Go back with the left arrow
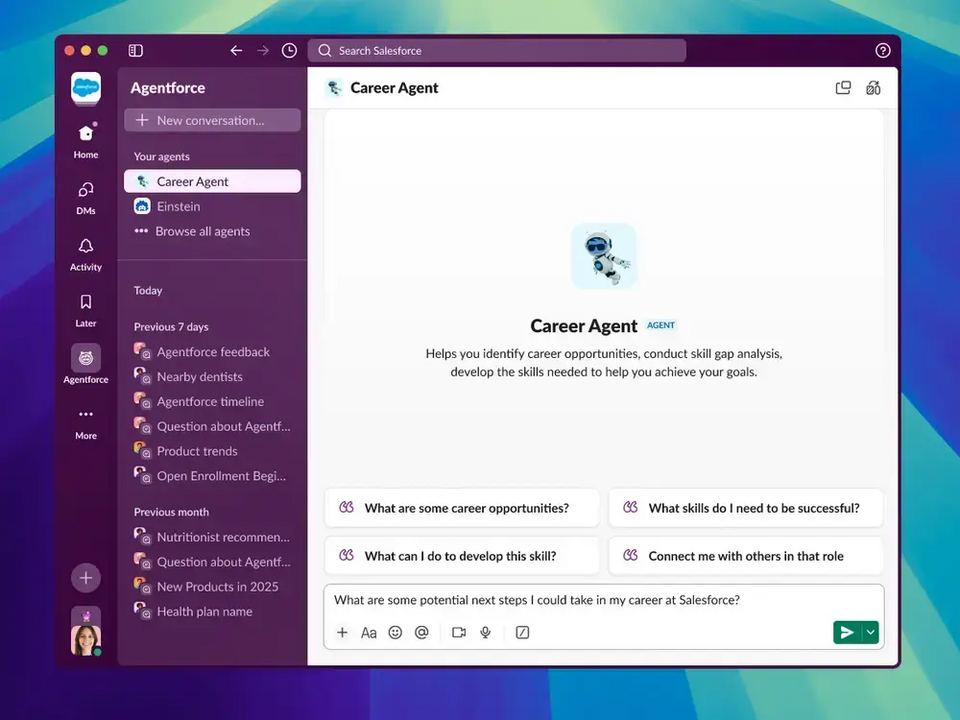Image resolution: width=960 pixels, height=720 pixels. click(236, 50)
